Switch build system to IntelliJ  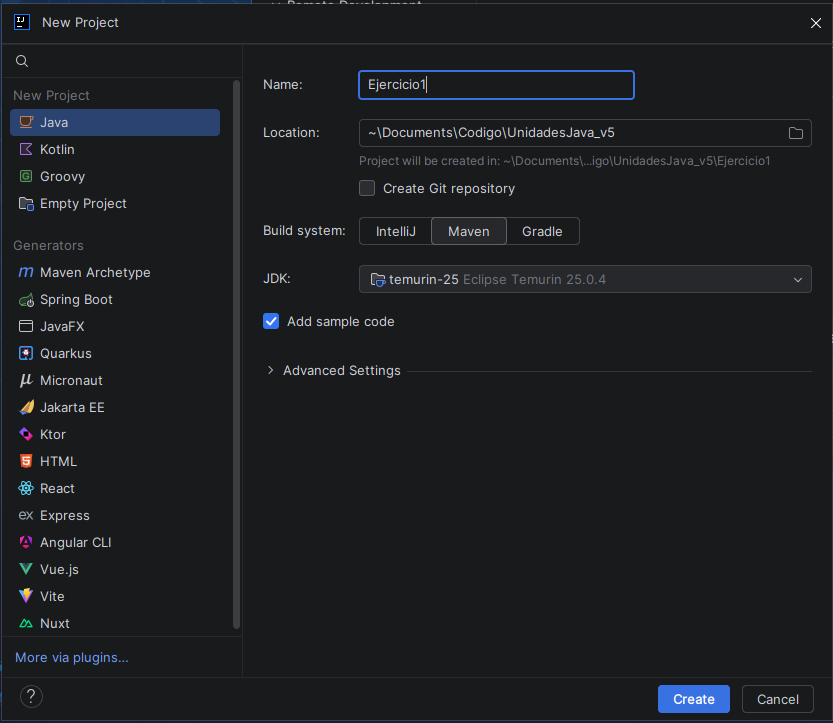396,231
